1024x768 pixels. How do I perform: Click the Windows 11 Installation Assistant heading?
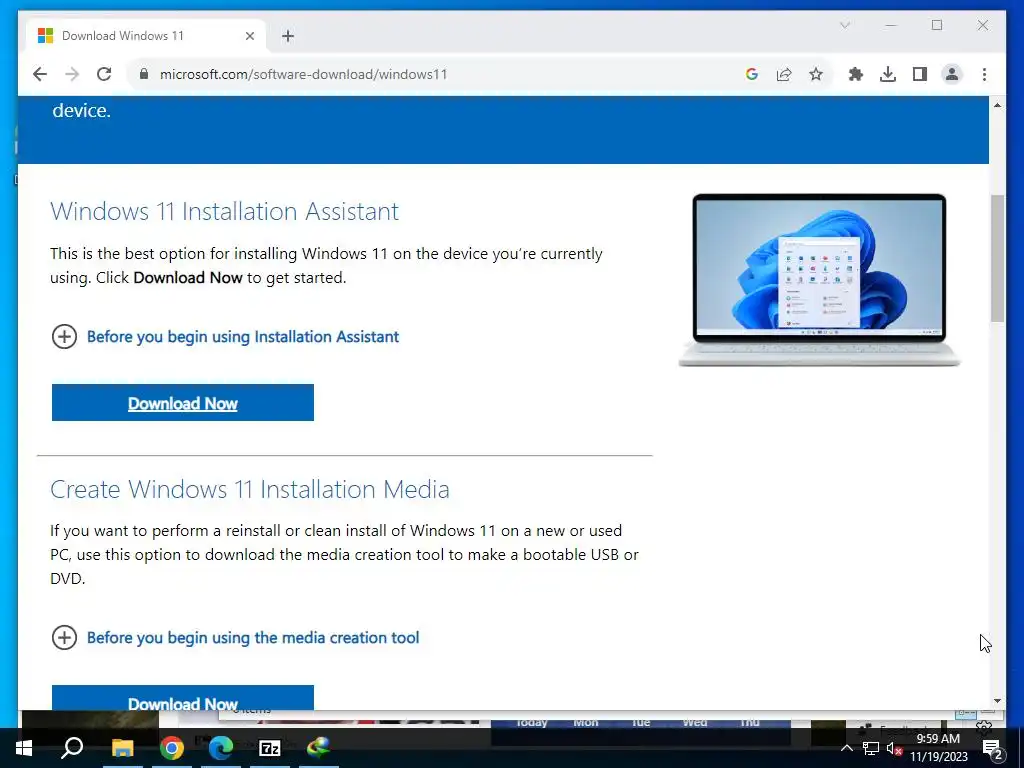tap(224, 212)
